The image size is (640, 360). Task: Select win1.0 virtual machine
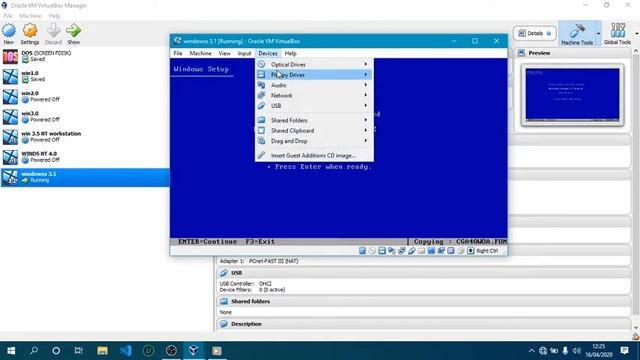[x=85, y=76]
